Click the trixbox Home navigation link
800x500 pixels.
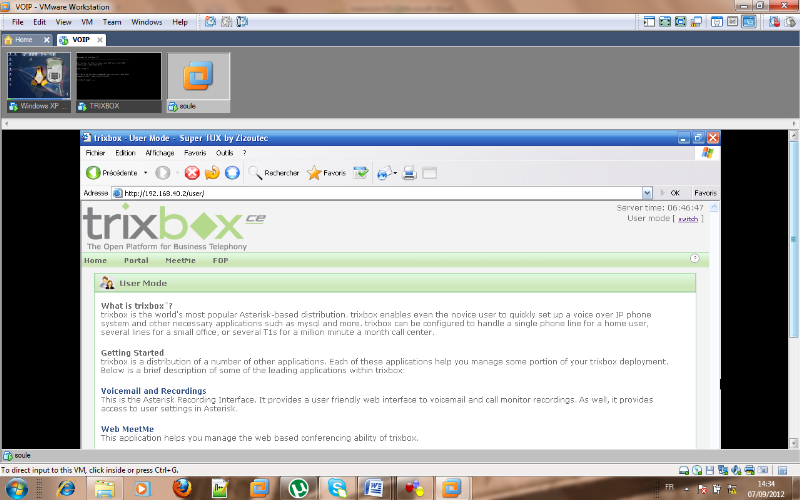[95, 260]
